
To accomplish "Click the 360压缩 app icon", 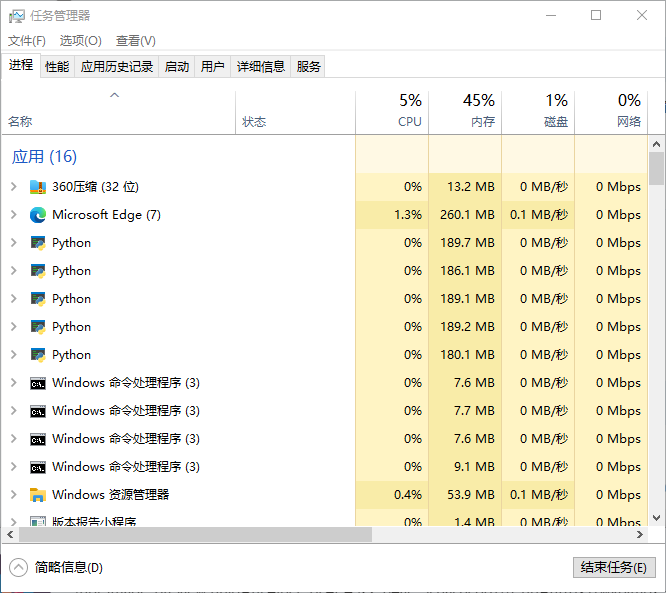I will click(38, 187).
